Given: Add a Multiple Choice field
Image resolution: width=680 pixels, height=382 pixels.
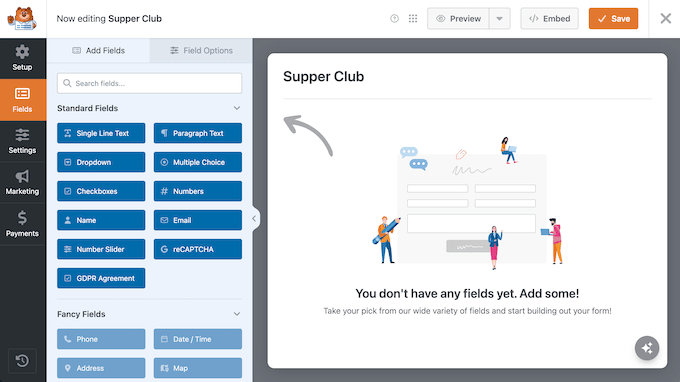Looking at the screenshot, I should pyautogui.click(x=198, y=162).
